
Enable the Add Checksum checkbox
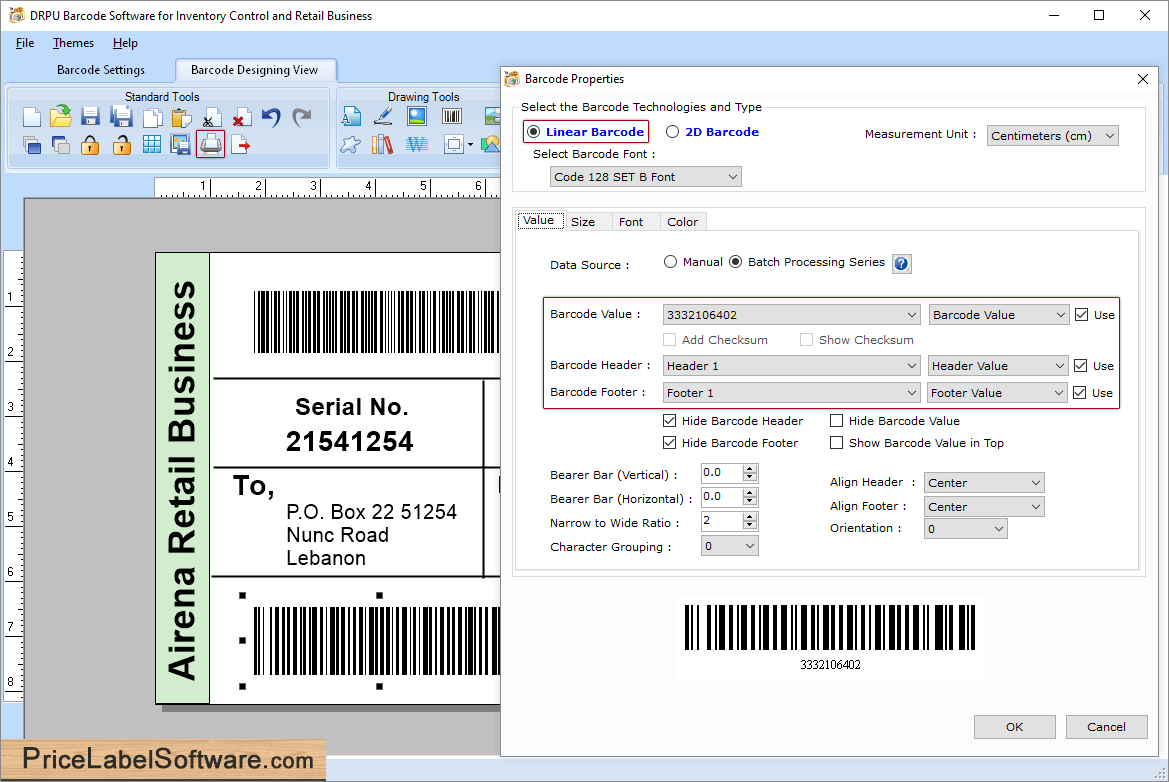(670, 339)
